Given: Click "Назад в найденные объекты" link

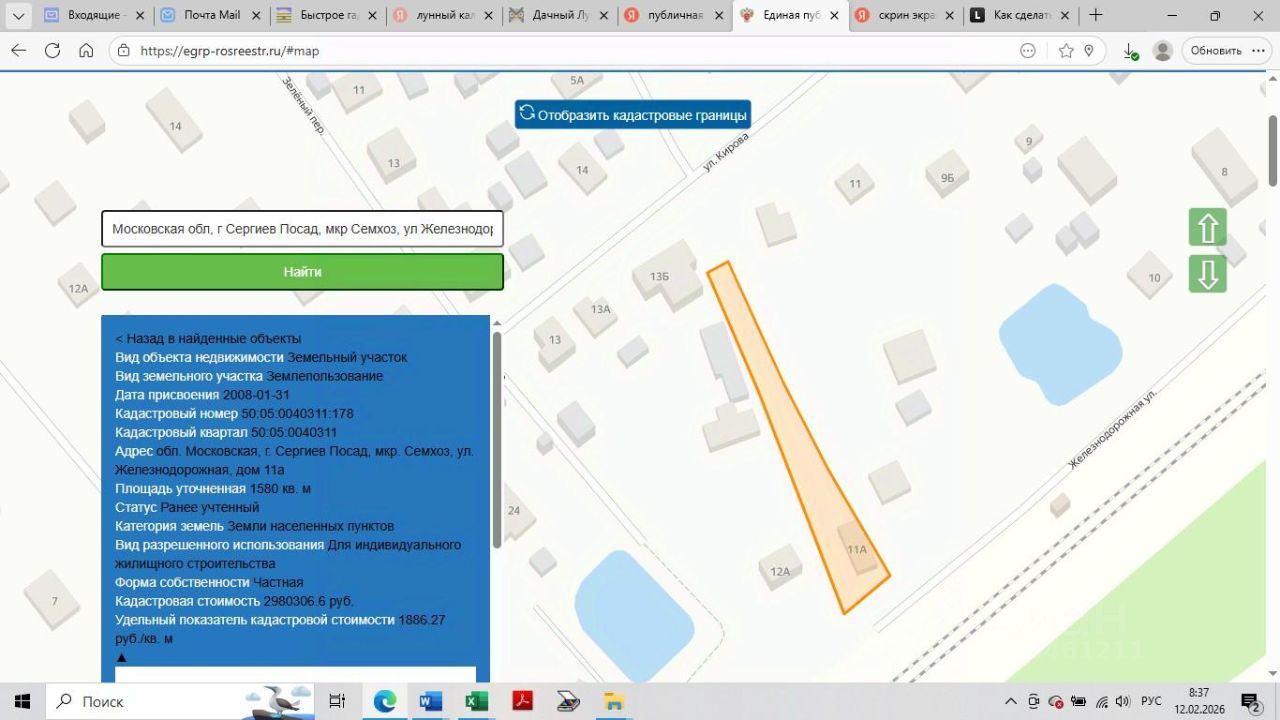Looking at the screenshot, I should [x=208, y=339].
